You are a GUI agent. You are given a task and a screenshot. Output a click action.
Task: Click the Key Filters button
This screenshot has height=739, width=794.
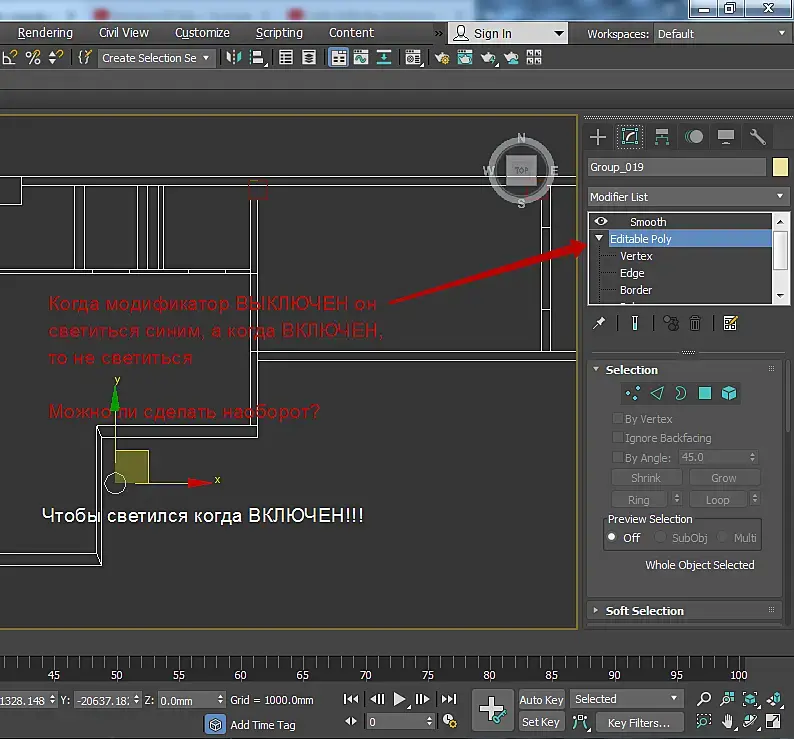pos(639,722)
